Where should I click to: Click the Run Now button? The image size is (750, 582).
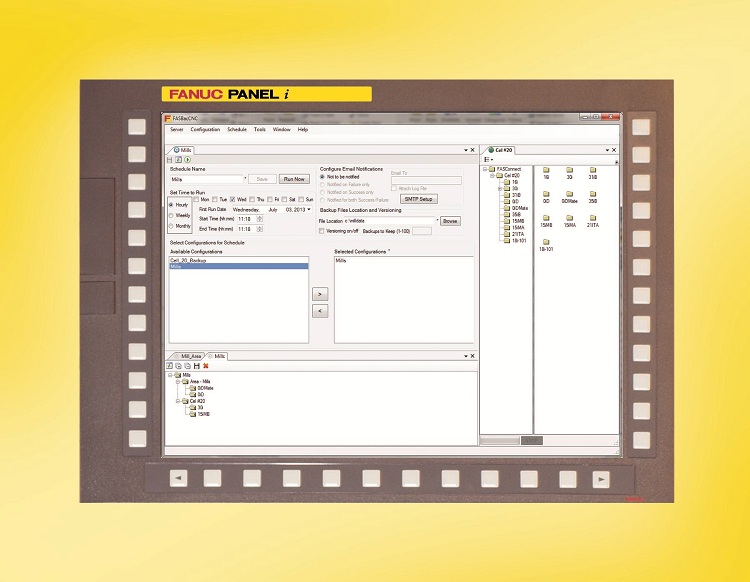point(294,179)
